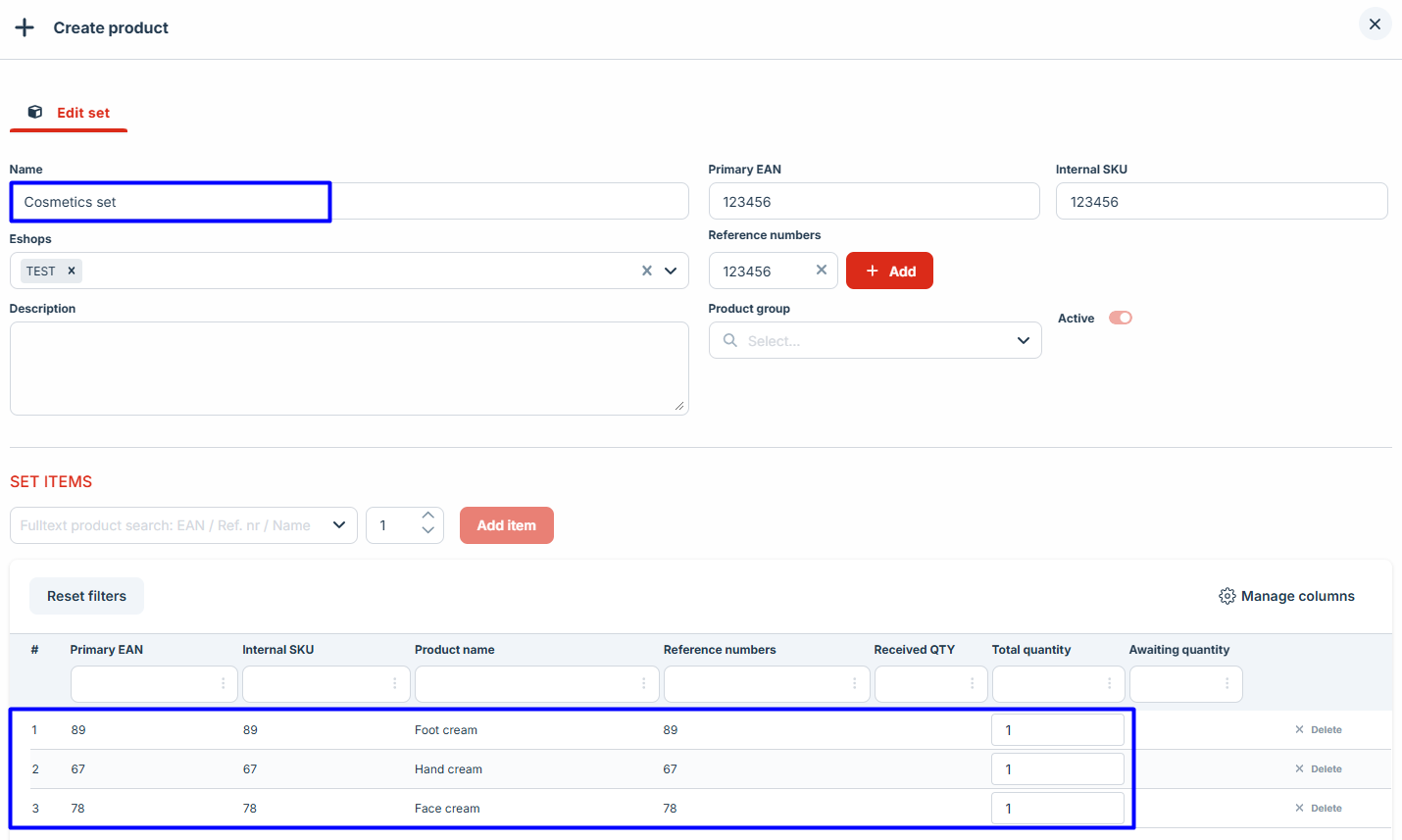
Task: Click the plus icon beside Create product
Action: 25,27
